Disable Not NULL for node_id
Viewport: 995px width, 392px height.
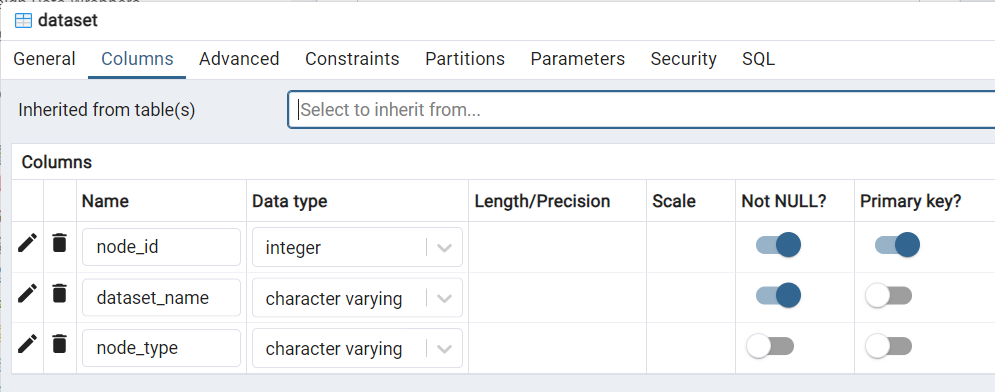[x=778, y=245]
